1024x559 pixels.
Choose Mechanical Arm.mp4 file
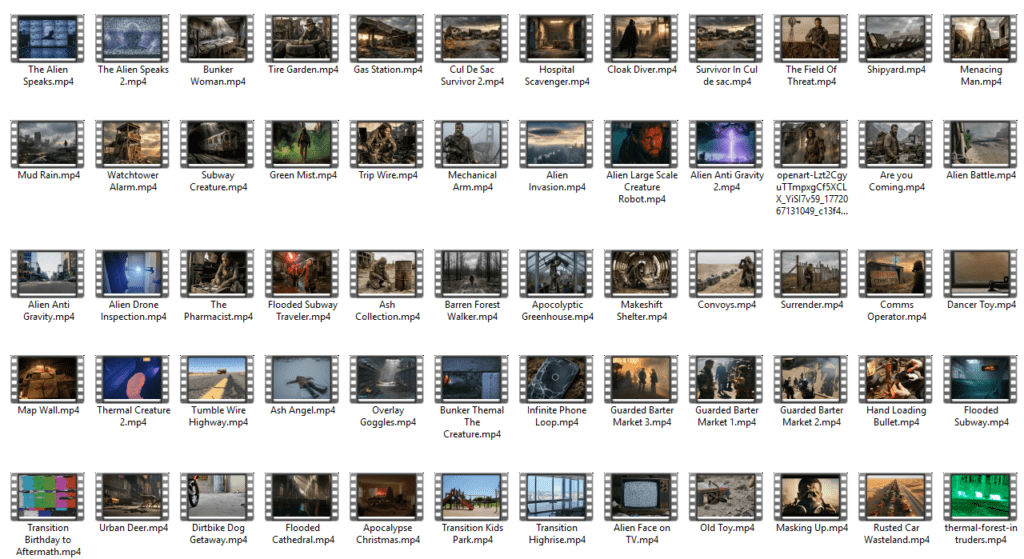pyautogui.click(x=472, y=144)
